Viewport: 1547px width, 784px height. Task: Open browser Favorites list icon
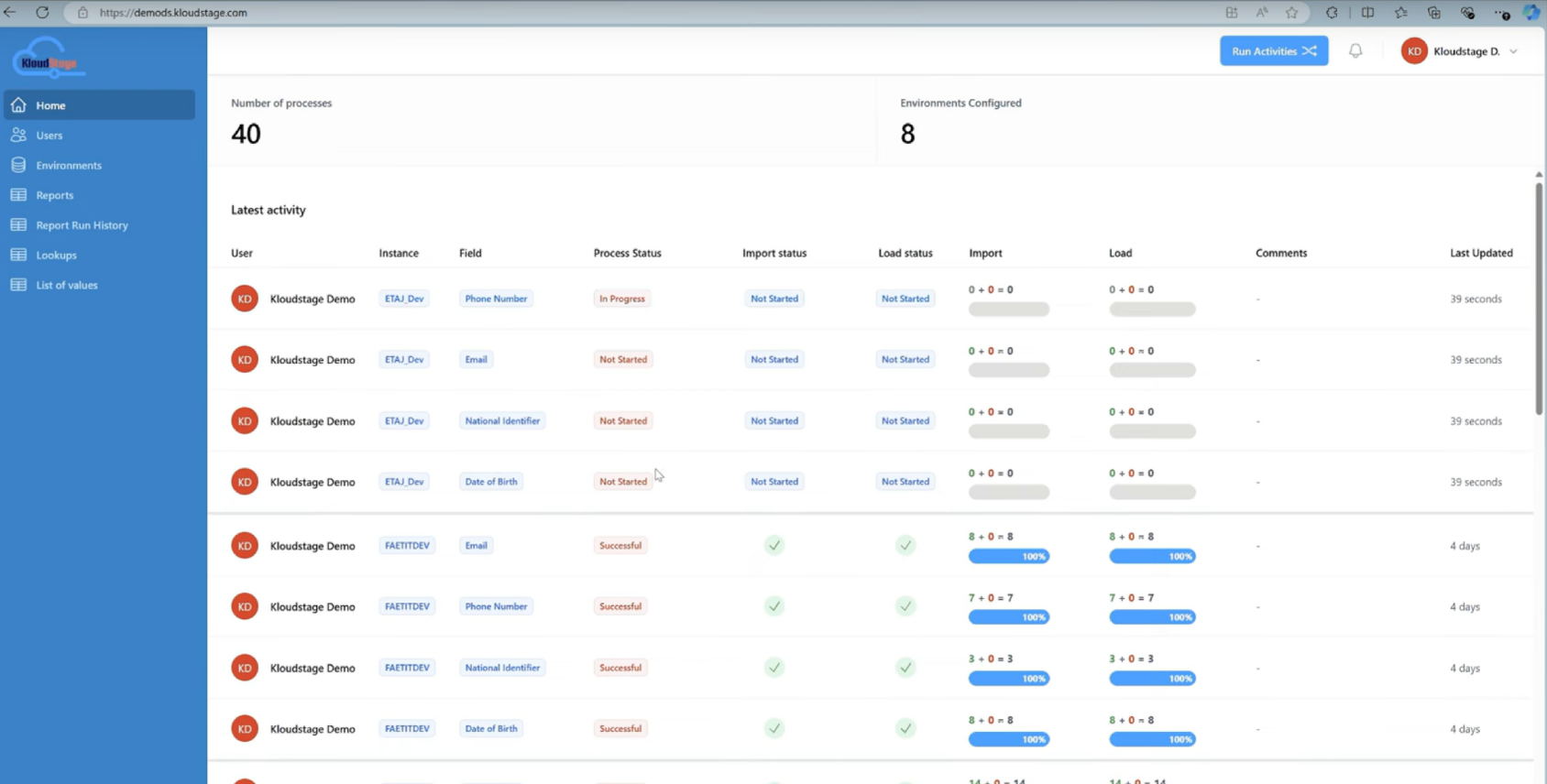coord(1400,13)
